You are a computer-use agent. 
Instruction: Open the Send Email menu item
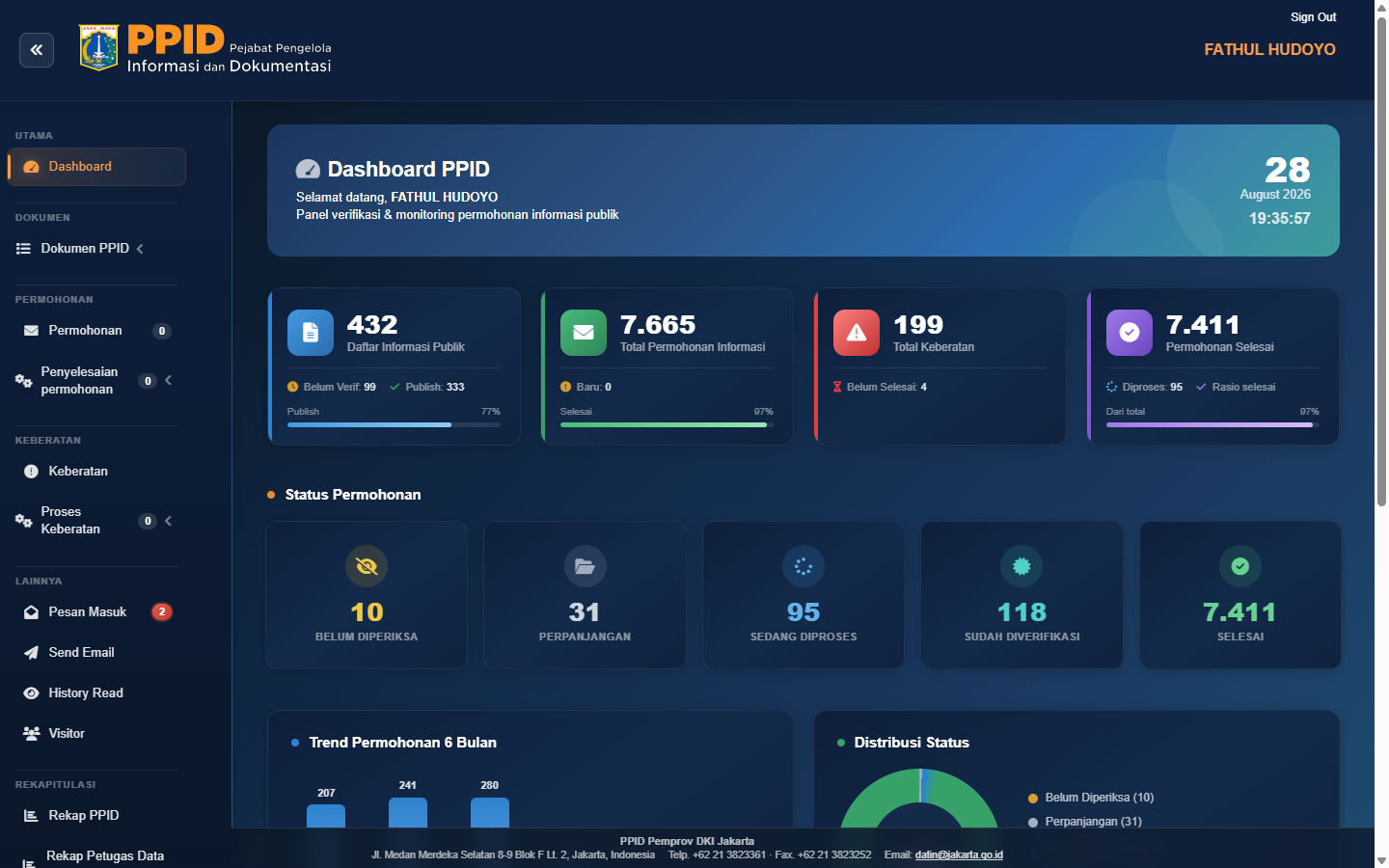96,653
